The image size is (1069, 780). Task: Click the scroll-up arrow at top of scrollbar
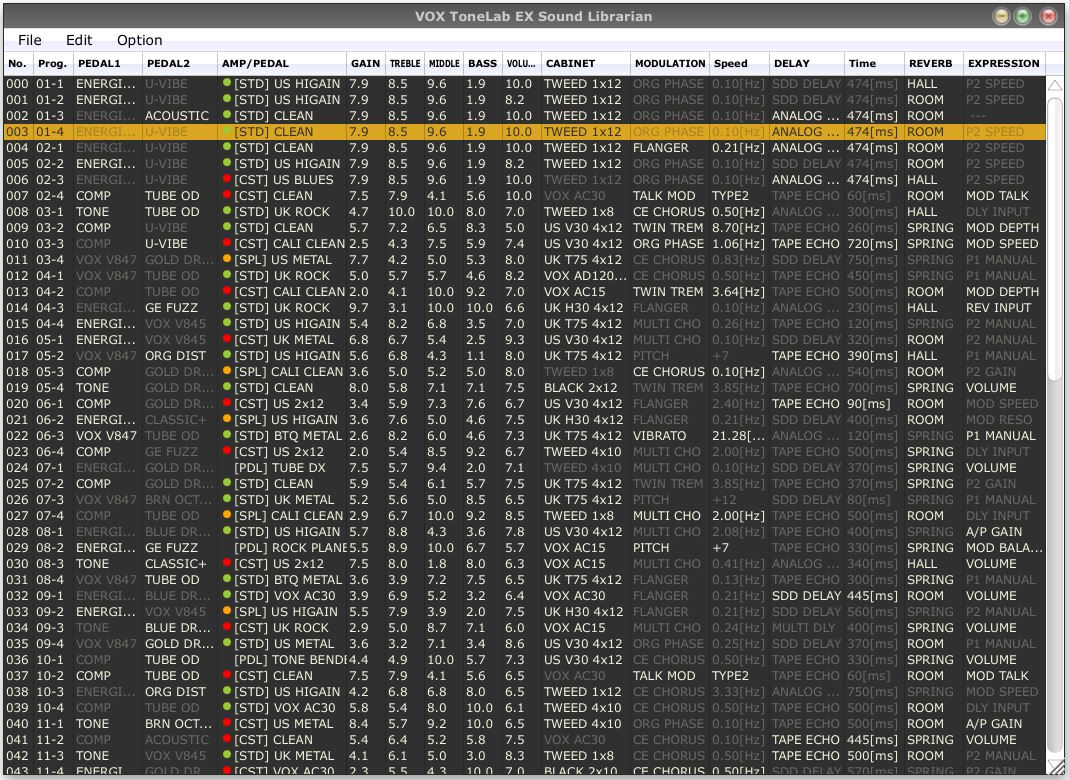tap(1055, 86)
